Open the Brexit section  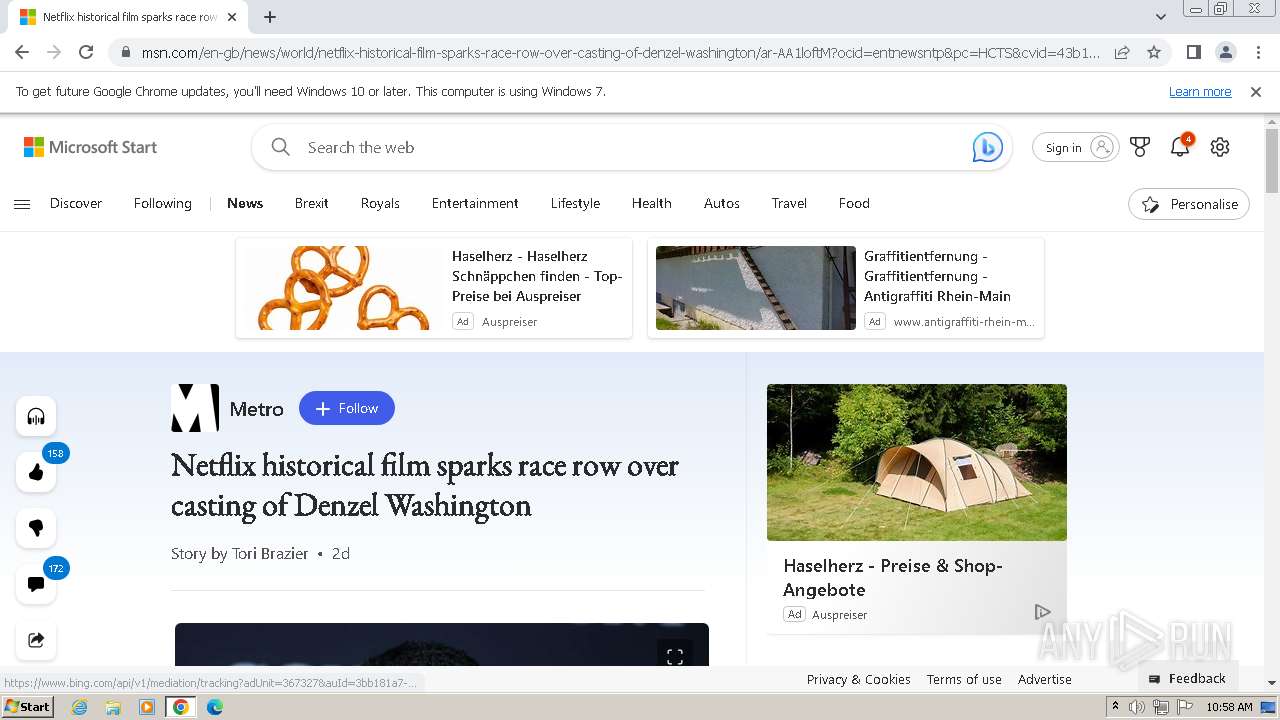(312, 203)
